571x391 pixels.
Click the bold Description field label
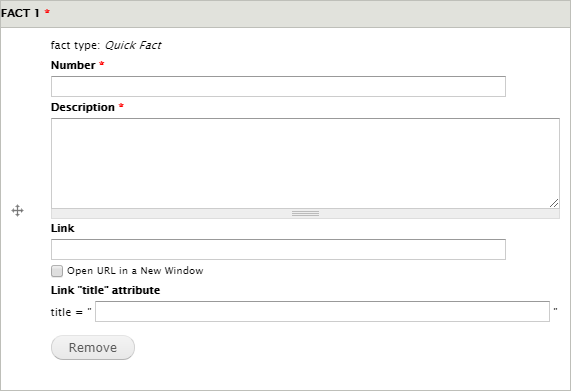point(83,107)
